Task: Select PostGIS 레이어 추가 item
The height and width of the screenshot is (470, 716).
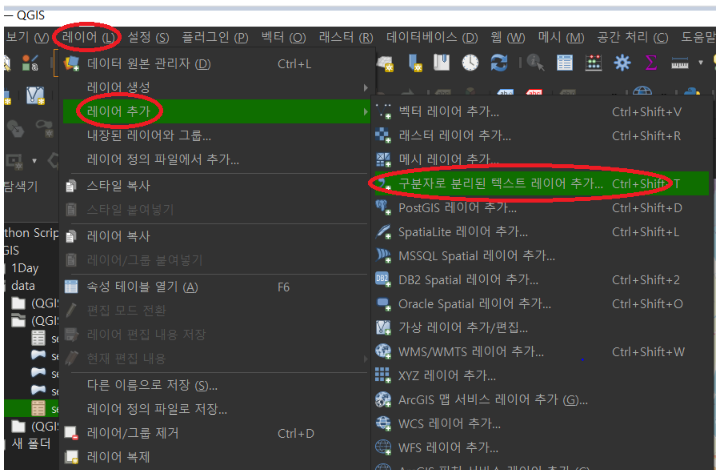Action: coord(542,208)
